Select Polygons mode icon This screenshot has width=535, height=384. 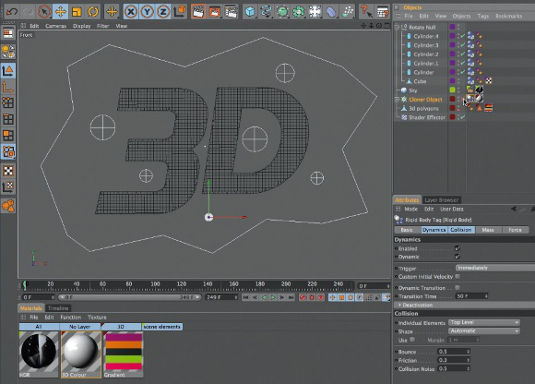[8, 135]
